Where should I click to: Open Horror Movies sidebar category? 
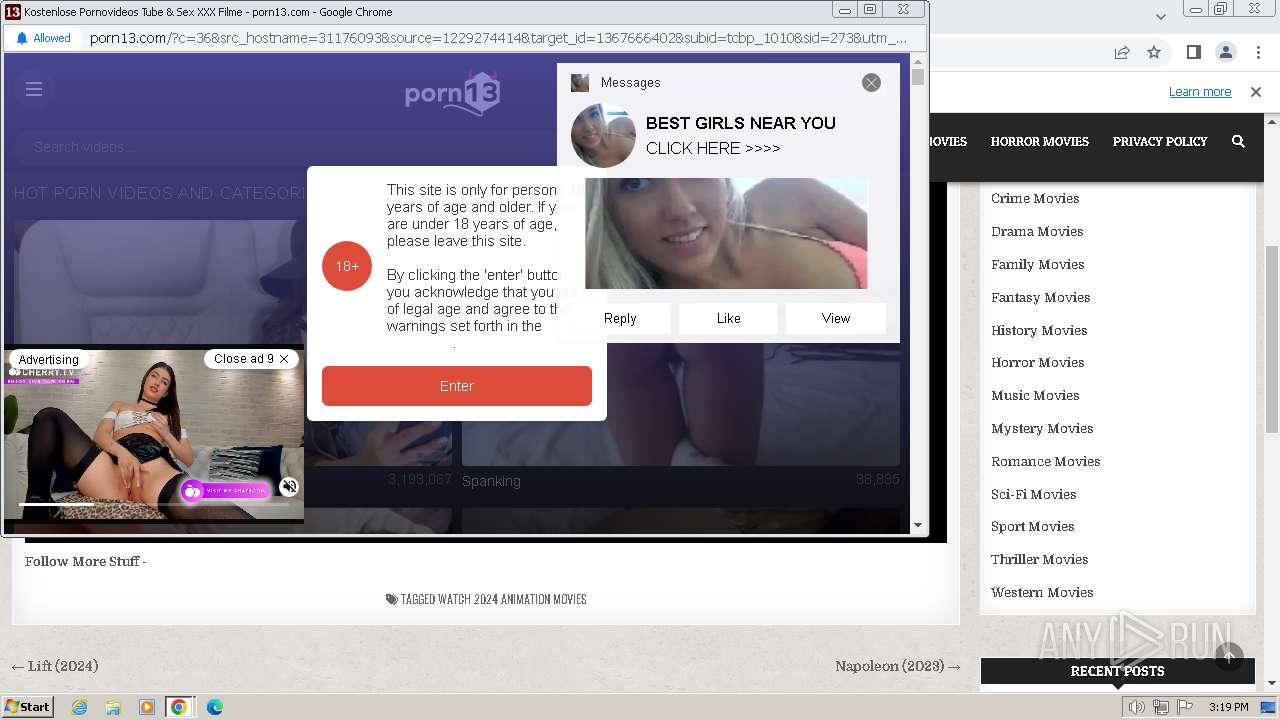pos(1037,362)
